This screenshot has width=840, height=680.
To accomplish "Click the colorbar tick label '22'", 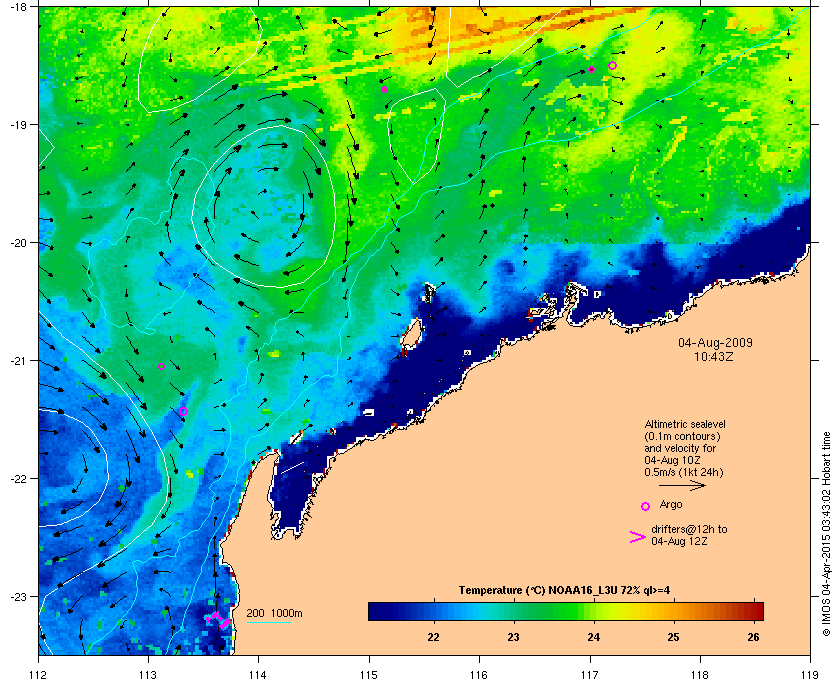I will (x=433, y=637).
